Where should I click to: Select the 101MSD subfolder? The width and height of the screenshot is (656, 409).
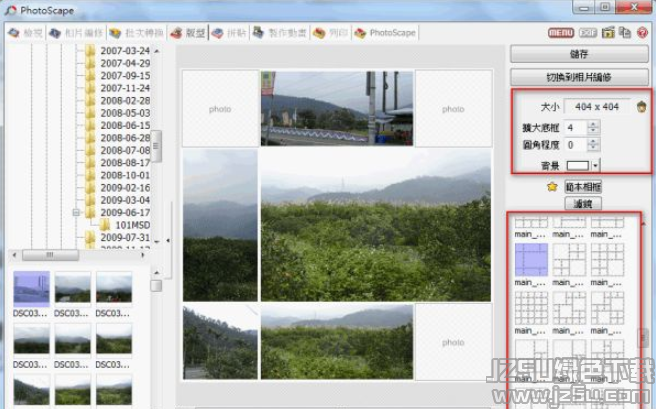click(131, 225)
